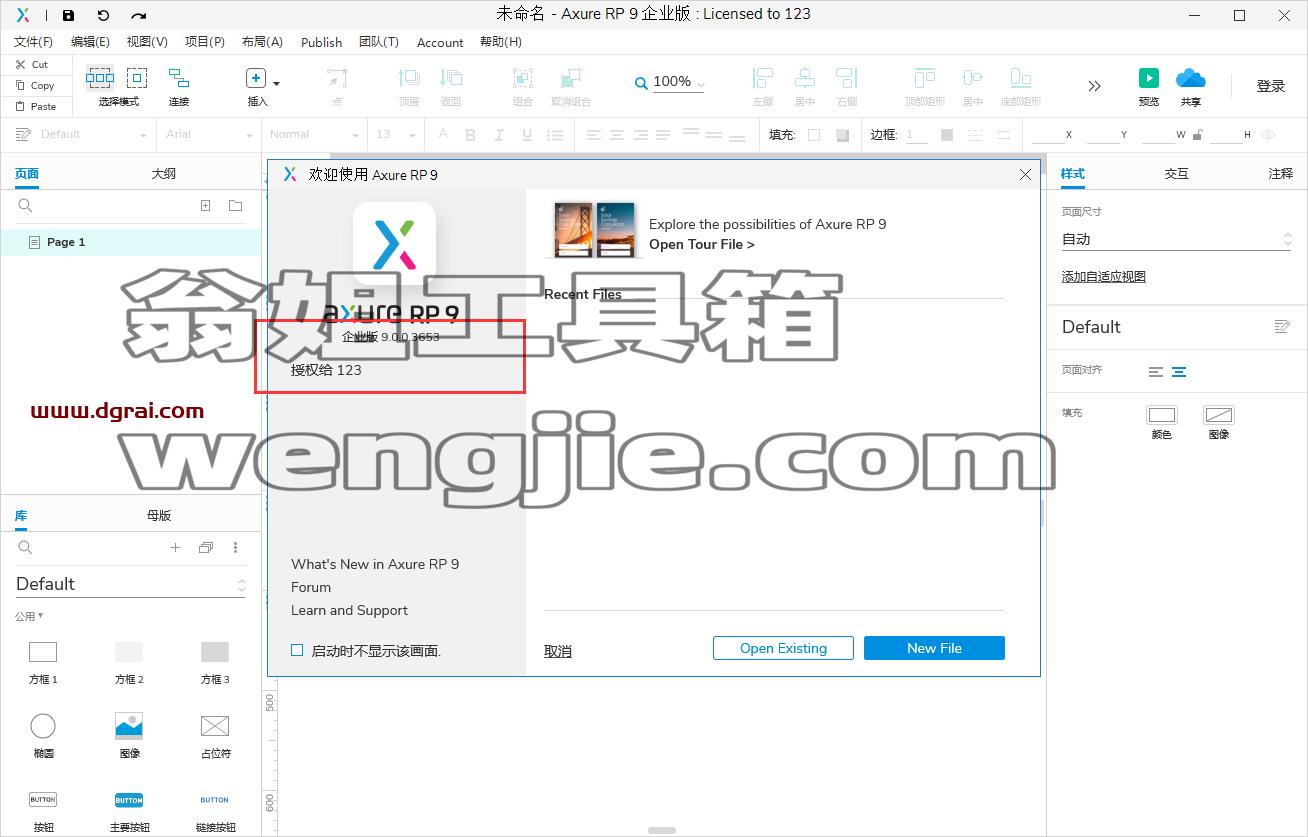The width and height of the screenshot is (1308, 837).
Task: Activate the 连接 connector tool
Action: pos(179,78)
